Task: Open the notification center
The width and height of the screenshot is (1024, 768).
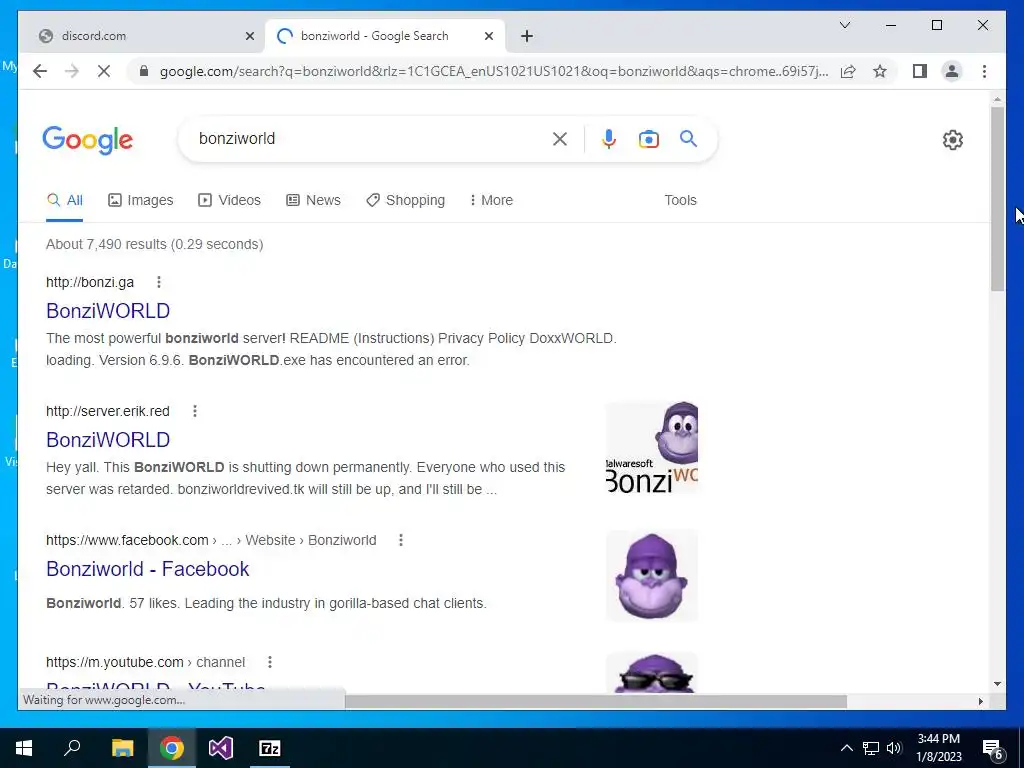Action: coord(993,749)
